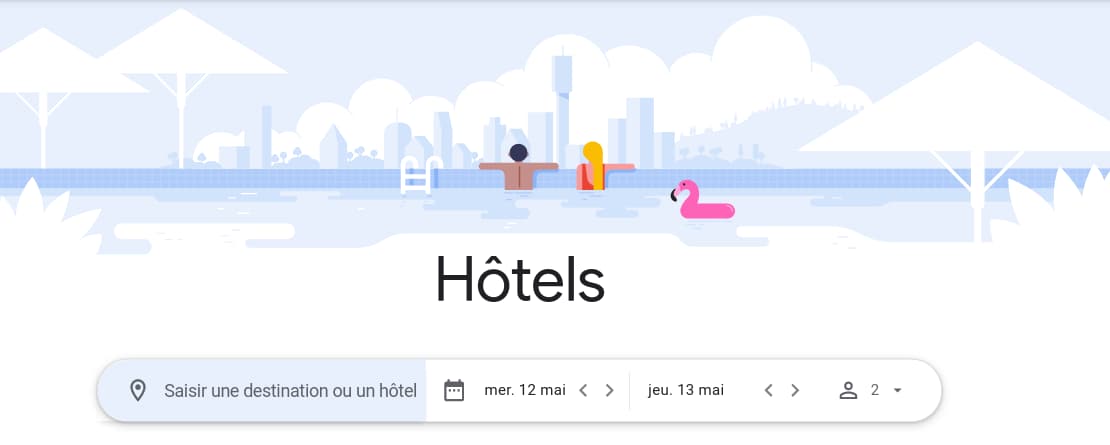Expand the travelers dropdown arrow
The image size is (1110, 445).
(898, 391)
